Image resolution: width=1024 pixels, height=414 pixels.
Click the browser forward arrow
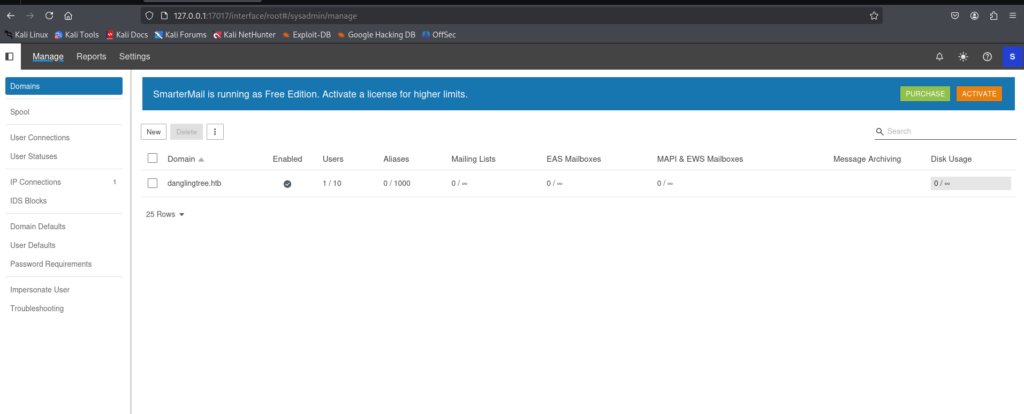(29, 16)
